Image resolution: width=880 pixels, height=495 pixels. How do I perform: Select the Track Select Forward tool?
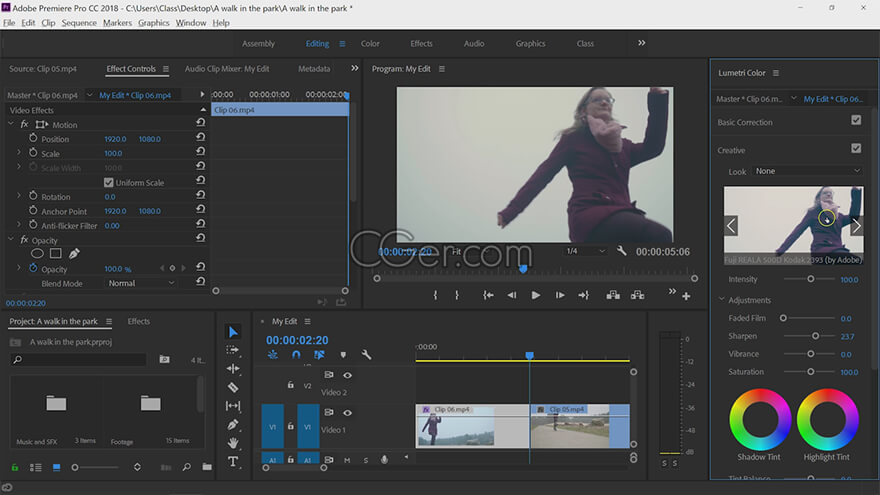coord(232,350)
